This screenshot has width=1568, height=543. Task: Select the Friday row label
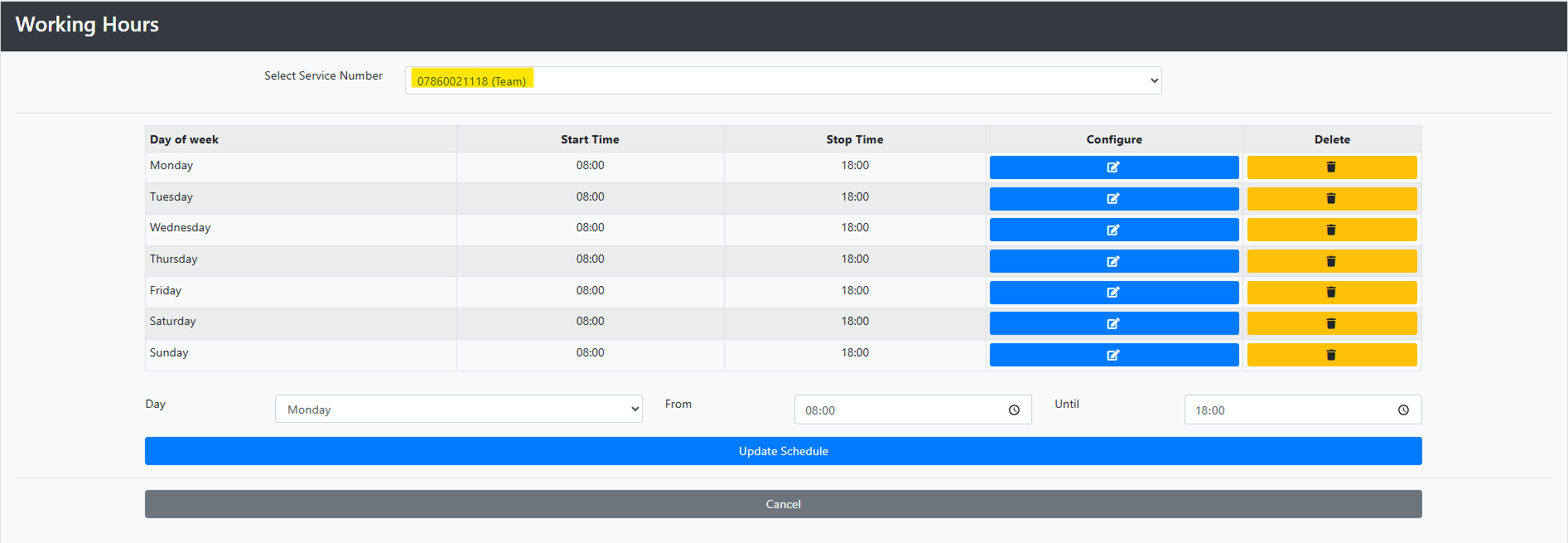(166, 290)
